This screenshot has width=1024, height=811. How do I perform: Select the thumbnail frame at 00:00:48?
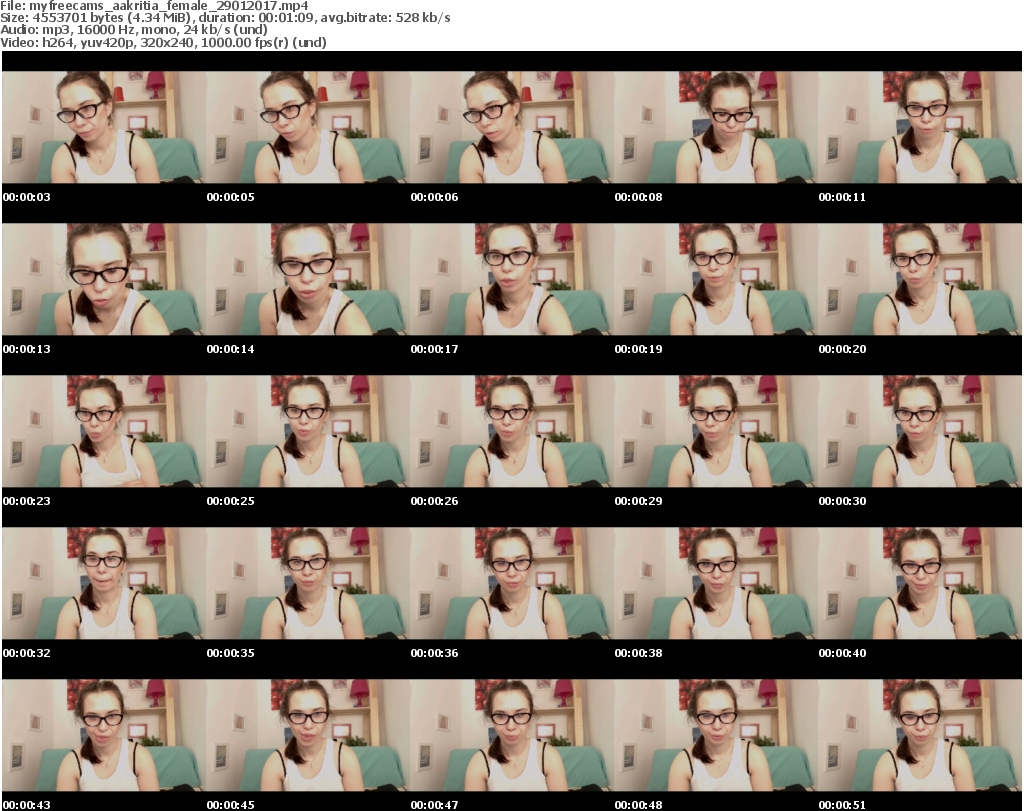coord(716,736)
